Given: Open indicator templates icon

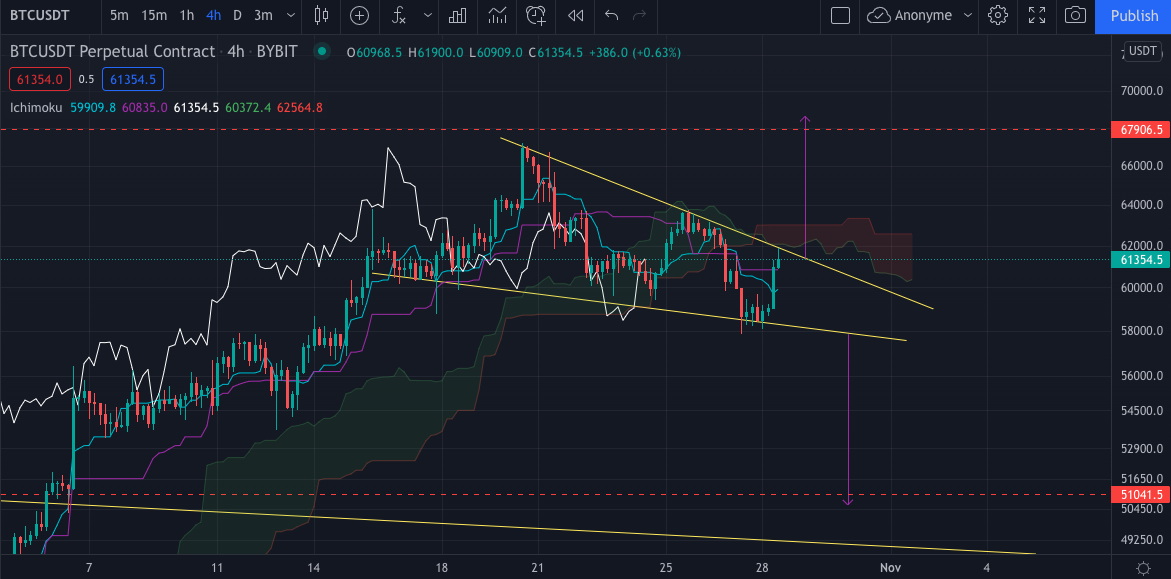Looking at the screenshot, I should click(497, 15).
